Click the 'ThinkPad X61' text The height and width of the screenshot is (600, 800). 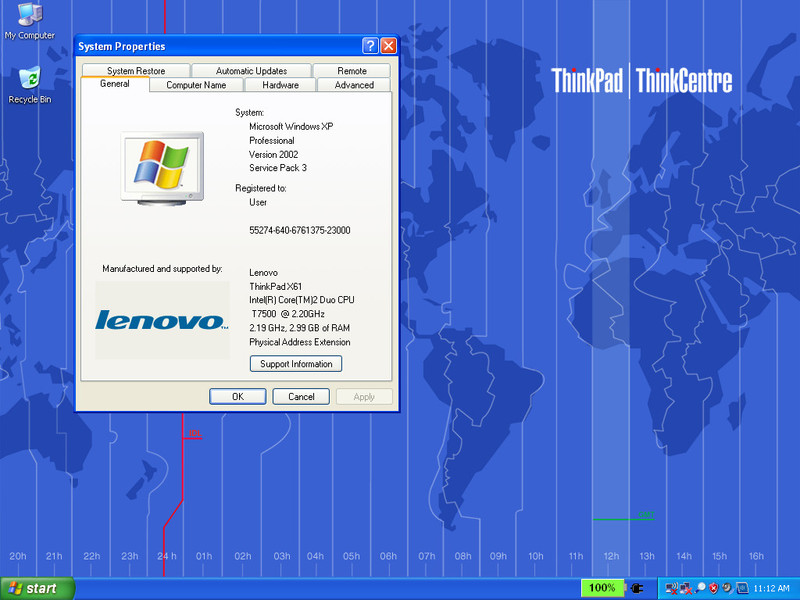[276, 286]
